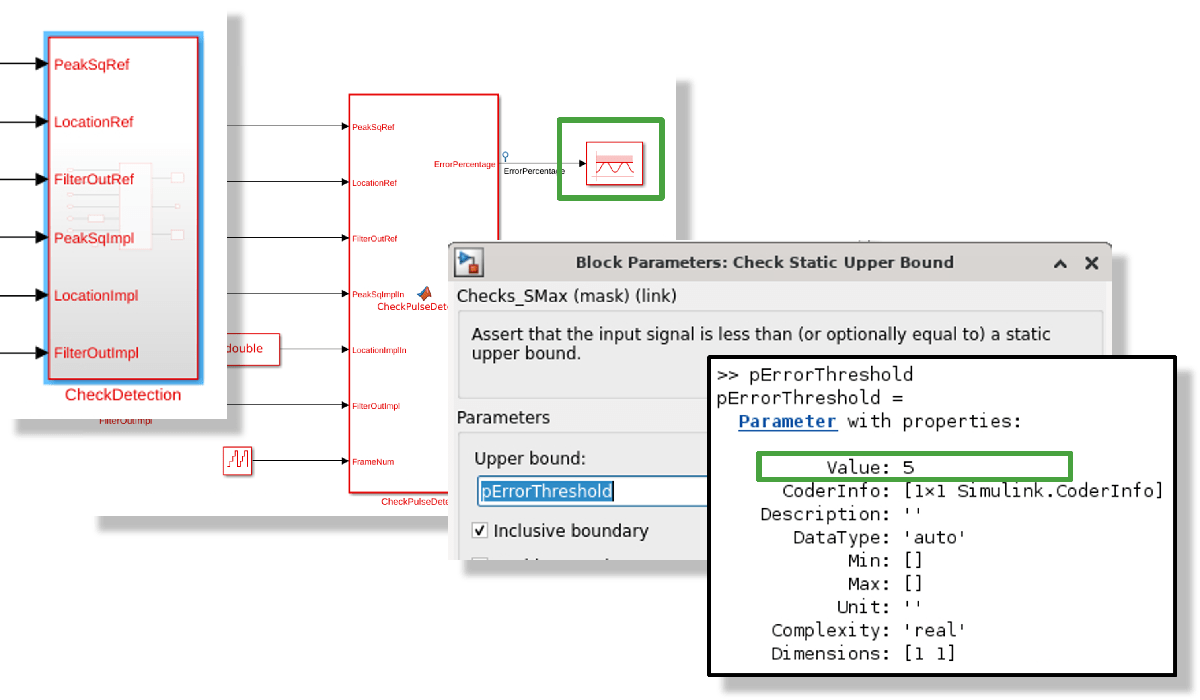Open the Parameter hyperlink in the command window
This screenshot has height=700, width=1200.
click(x=787, y=421)
